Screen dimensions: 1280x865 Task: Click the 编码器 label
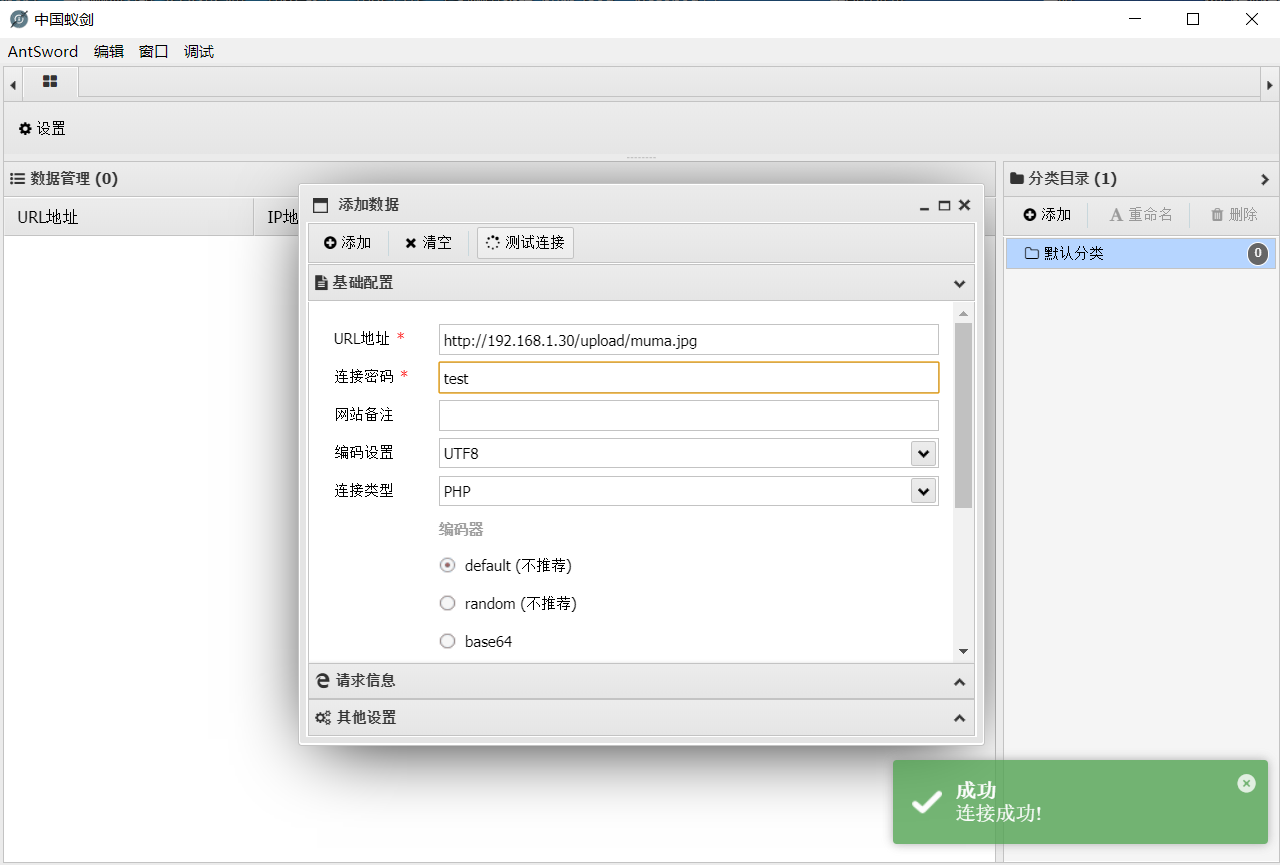(461, 529)
